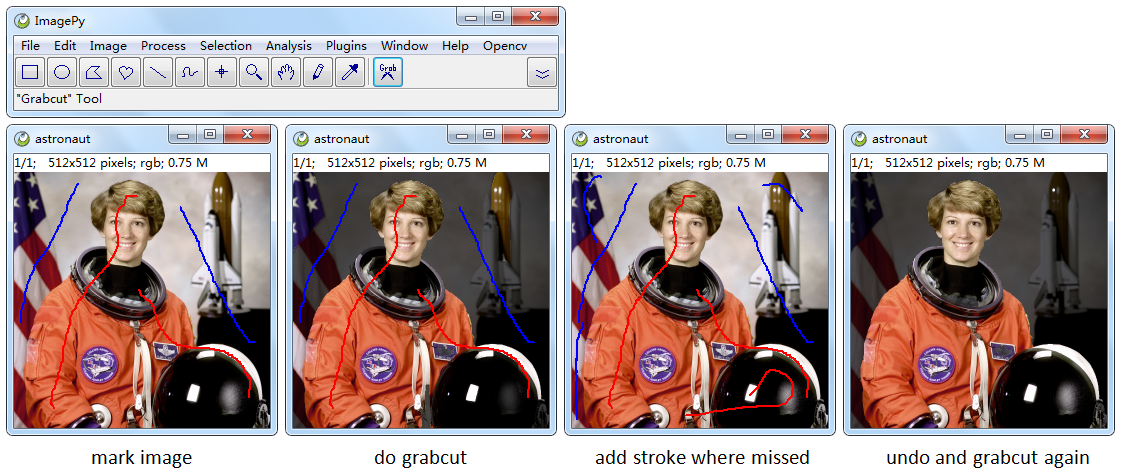Expand the toolbar with double-chevron button
The width and height of the screenshot is (1122, 476).
[x=542, y=72]
